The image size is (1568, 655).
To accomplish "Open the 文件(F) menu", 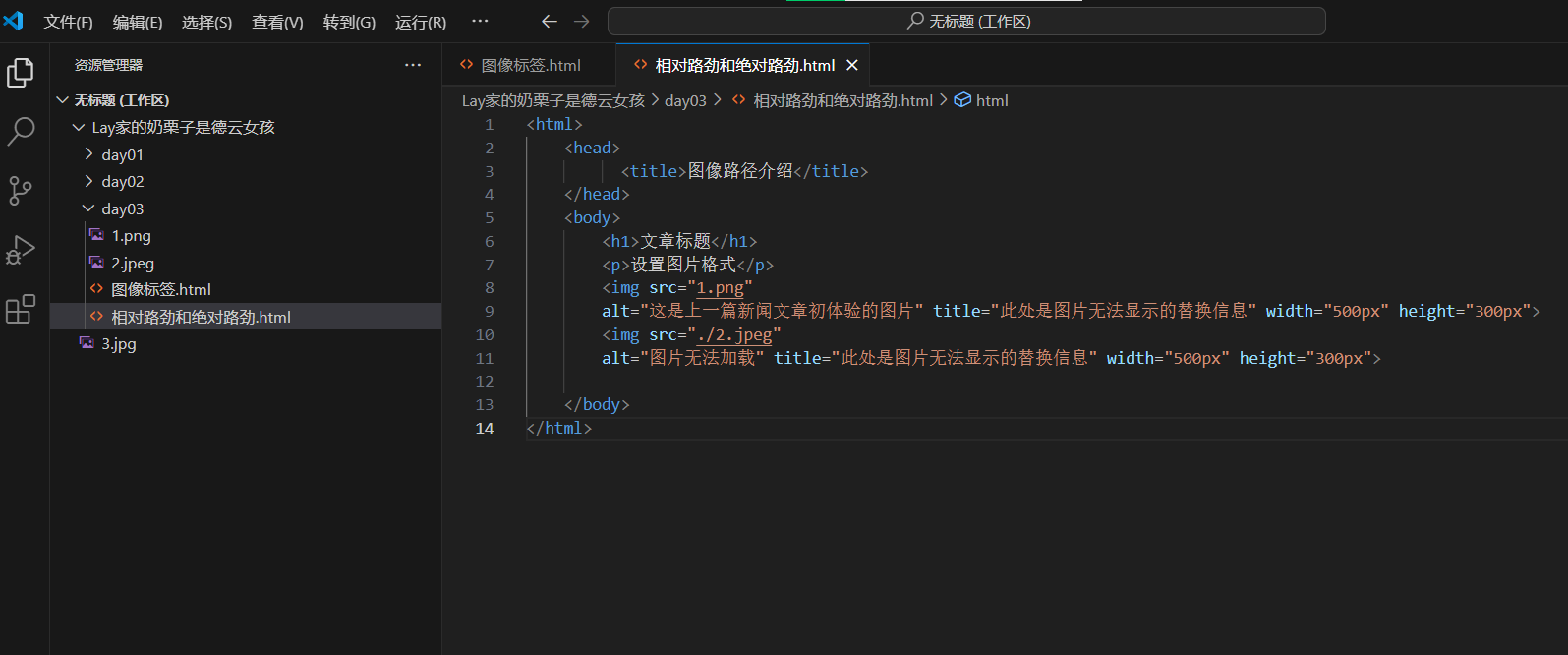I will click(x=68, y=22).
